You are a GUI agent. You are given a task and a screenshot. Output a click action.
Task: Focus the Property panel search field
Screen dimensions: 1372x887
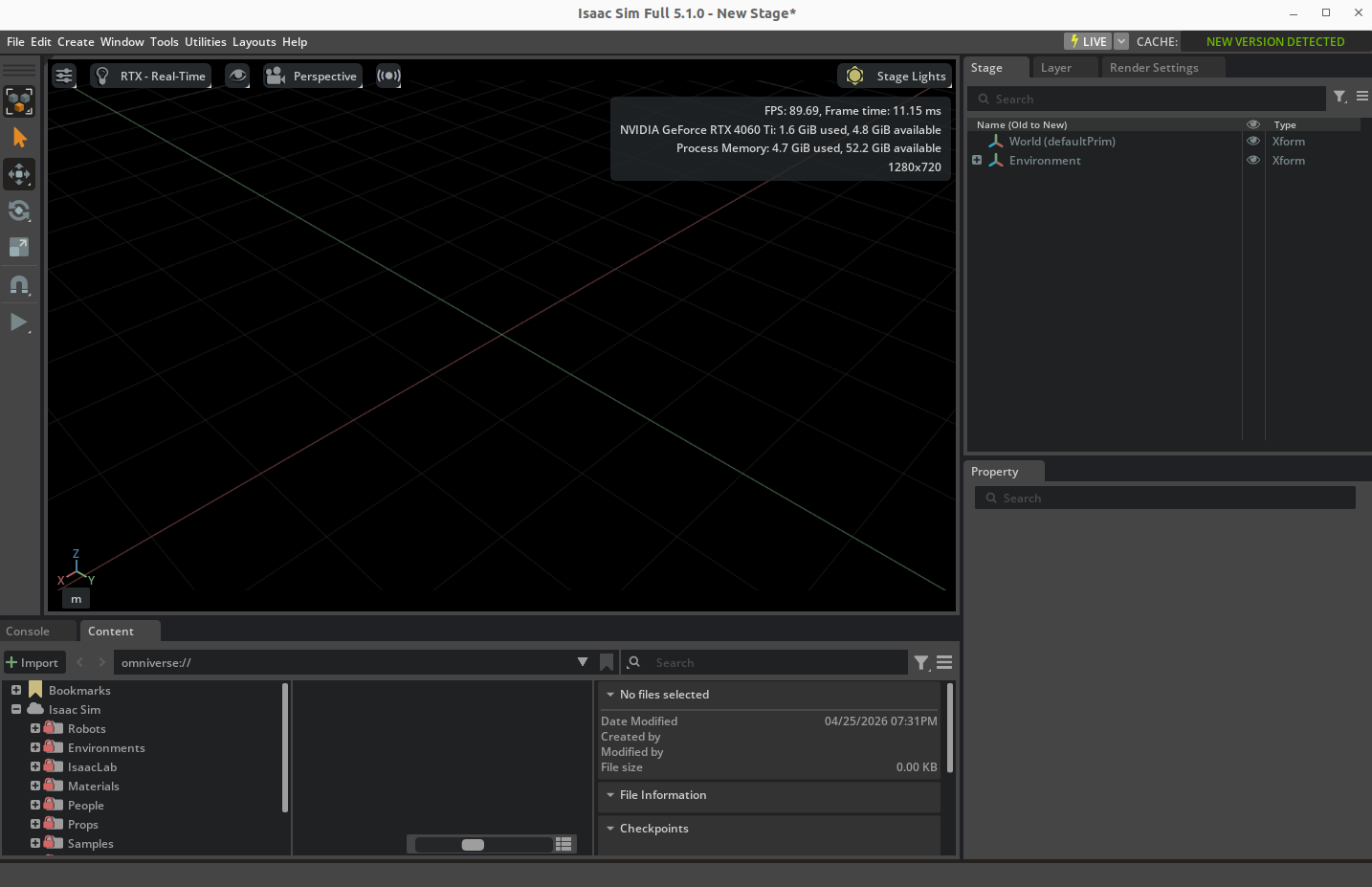pos(1165,498)
